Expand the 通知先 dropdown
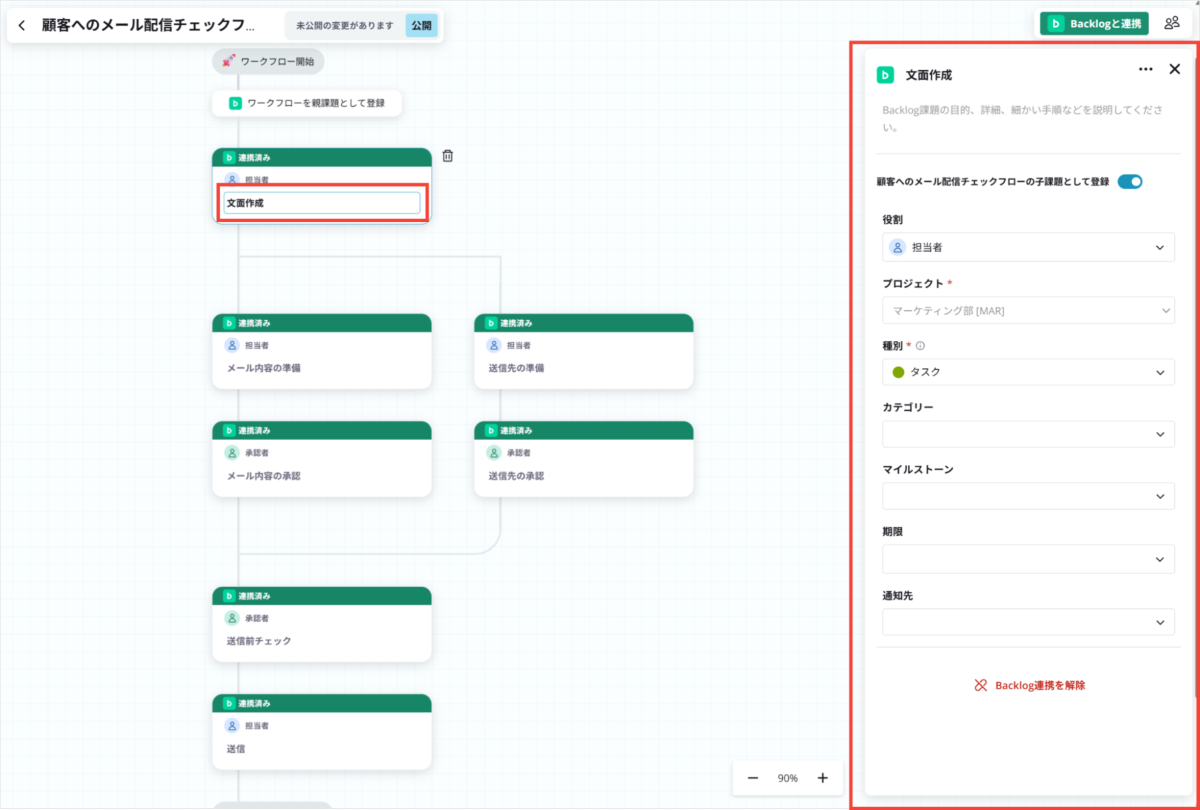1200x810 pixels. click(1028, 622)
